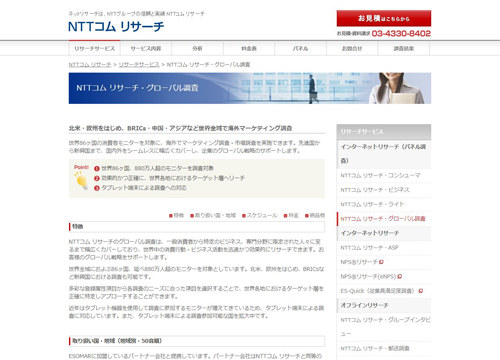Click numbered point 1 about 世界86ヶ国 monitors
The image size is (500, 360).
click(x=154, y=168)
